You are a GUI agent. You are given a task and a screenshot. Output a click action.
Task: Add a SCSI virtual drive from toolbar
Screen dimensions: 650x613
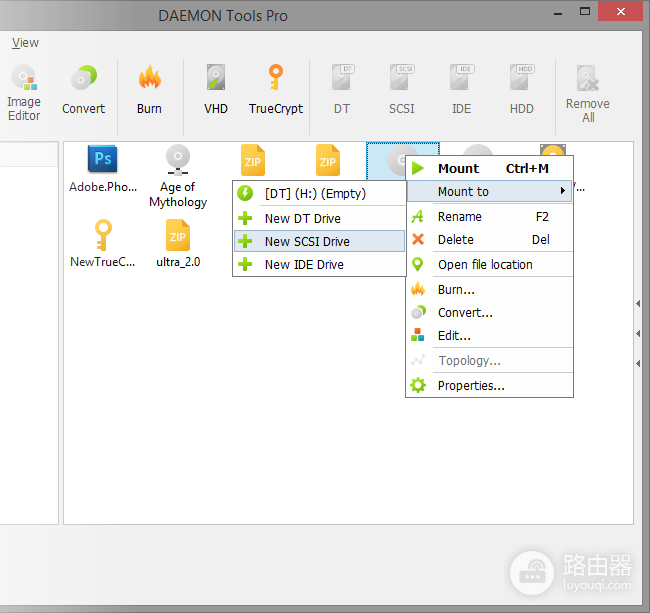pos(402,89)
